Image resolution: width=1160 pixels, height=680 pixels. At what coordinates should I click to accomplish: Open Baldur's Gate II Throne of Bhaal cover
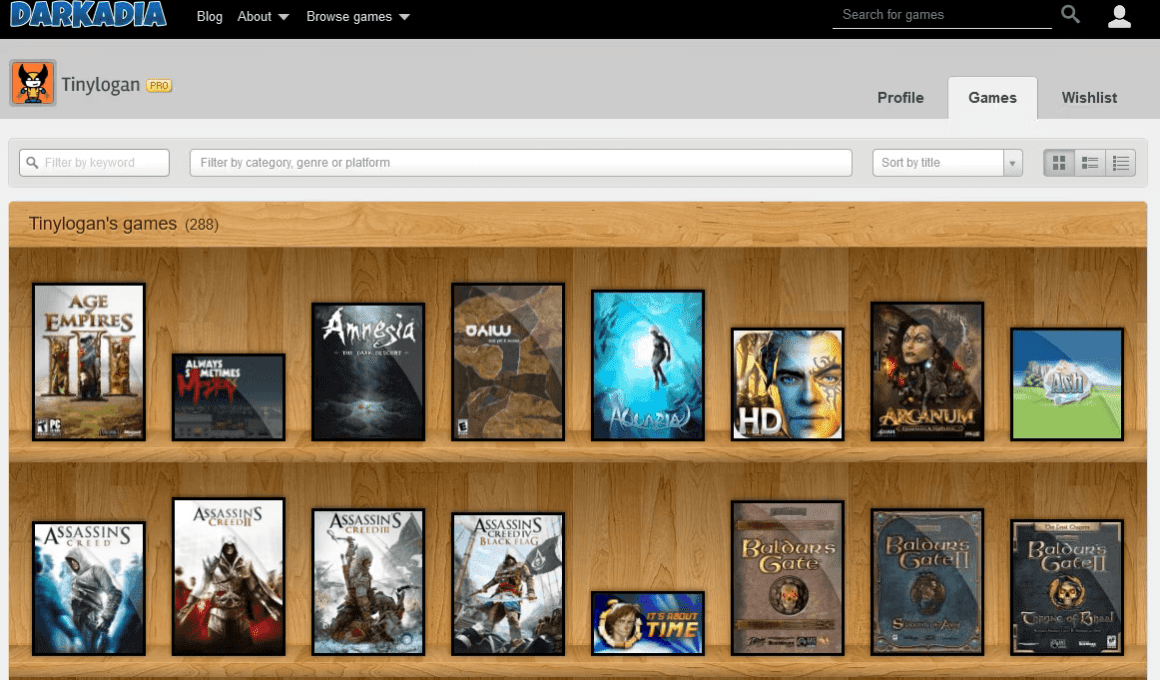1067,588
